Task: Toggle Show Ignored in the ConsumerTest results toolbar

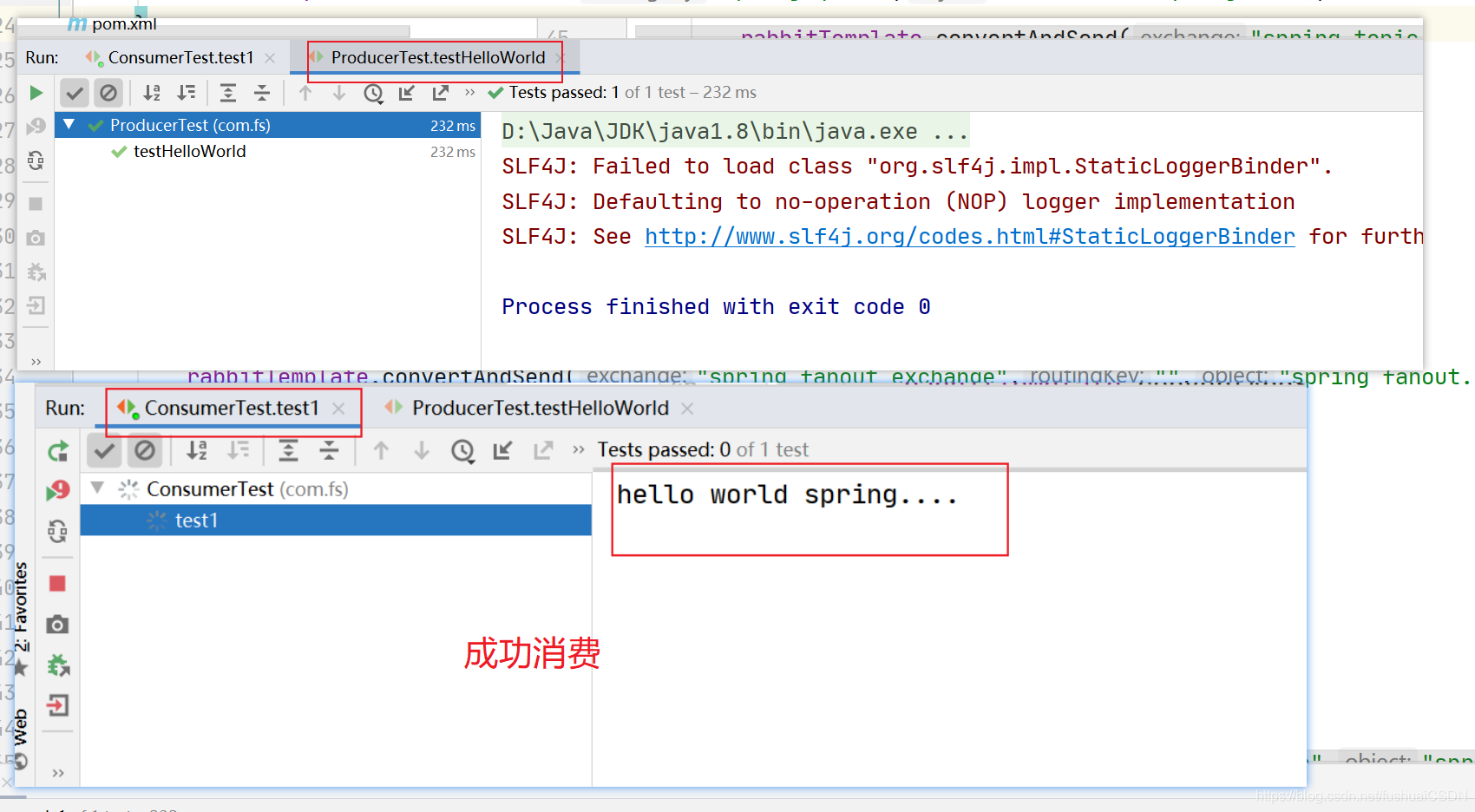Action: click(x=145, y=450)
